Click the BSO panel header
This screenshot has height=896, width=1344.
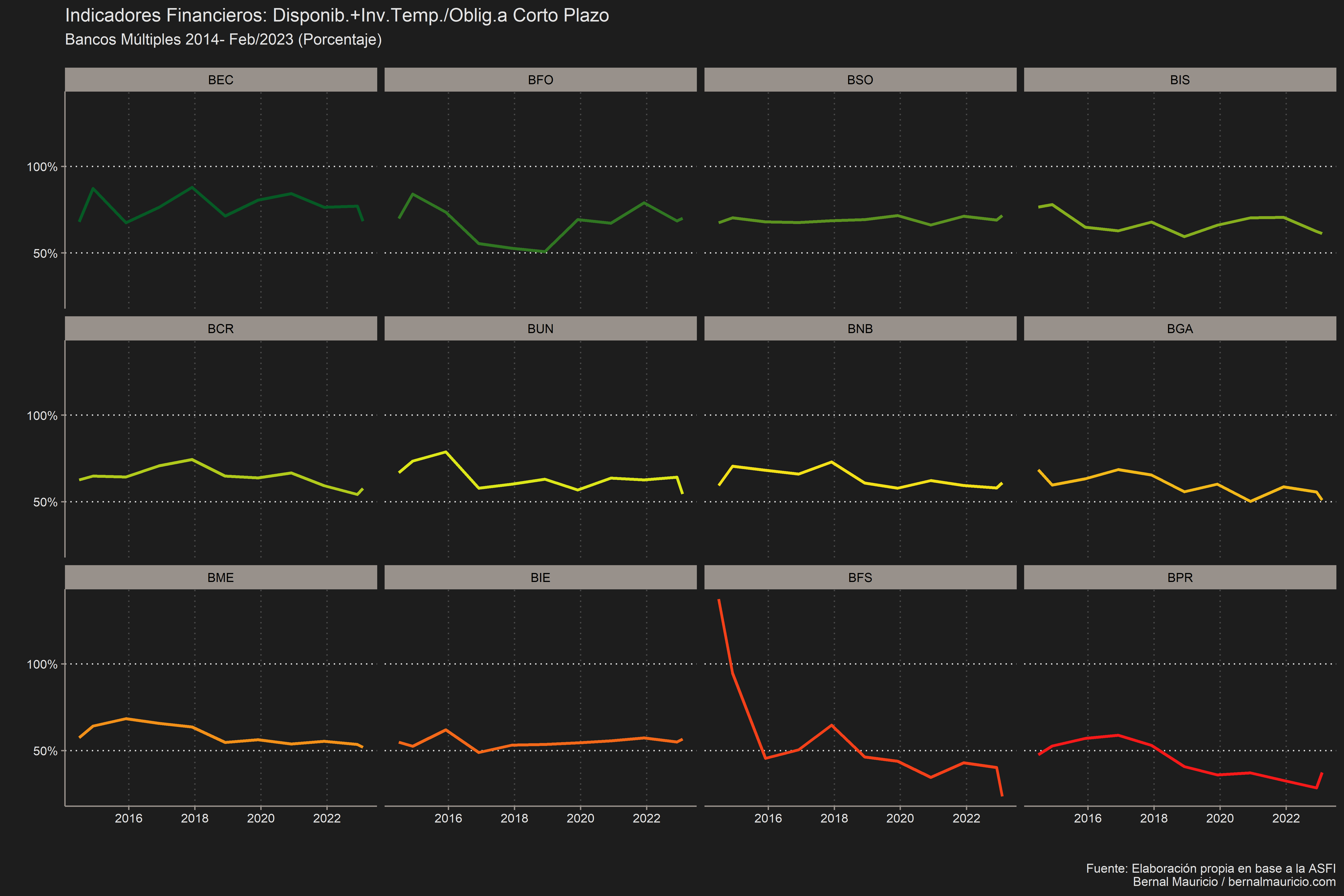tap(860, 80)
